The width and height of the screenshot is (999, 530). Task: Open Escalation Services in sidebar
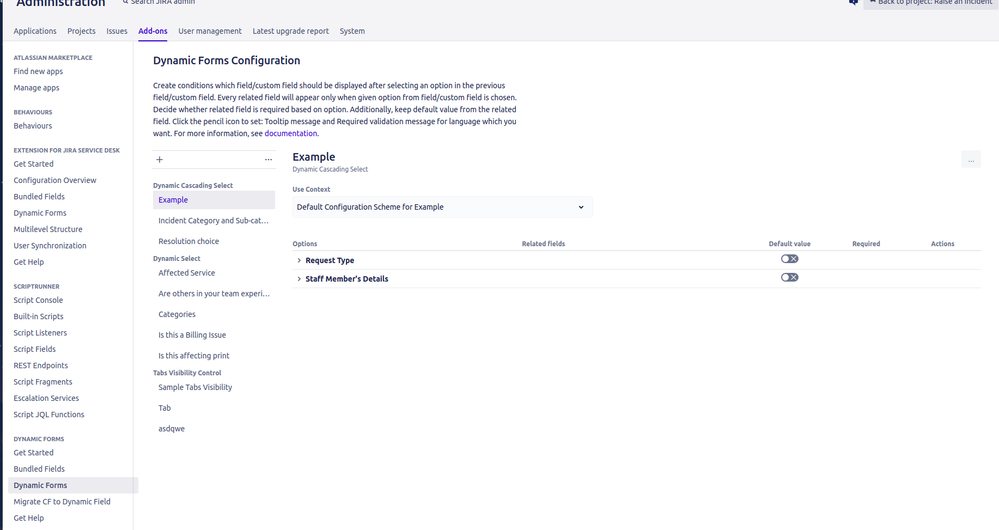click(x=47, y=398)
